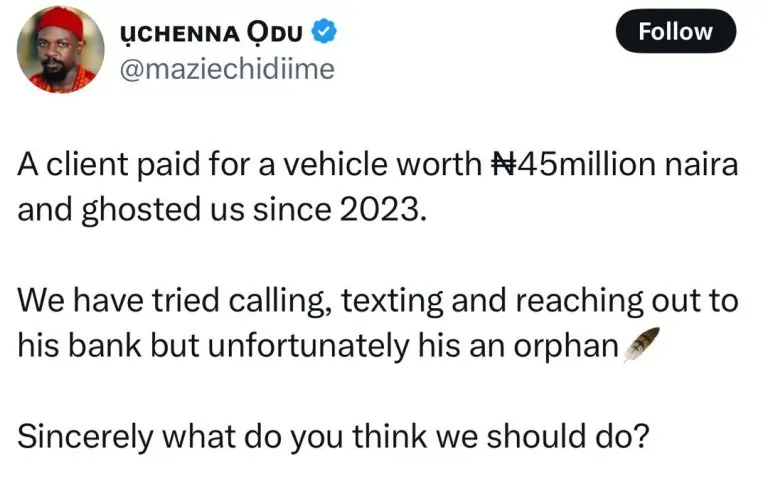Click the @maziechidiime handle
The width and height of the screenshot is (768, 478).
pyautogui.click(x=228, y=68)
